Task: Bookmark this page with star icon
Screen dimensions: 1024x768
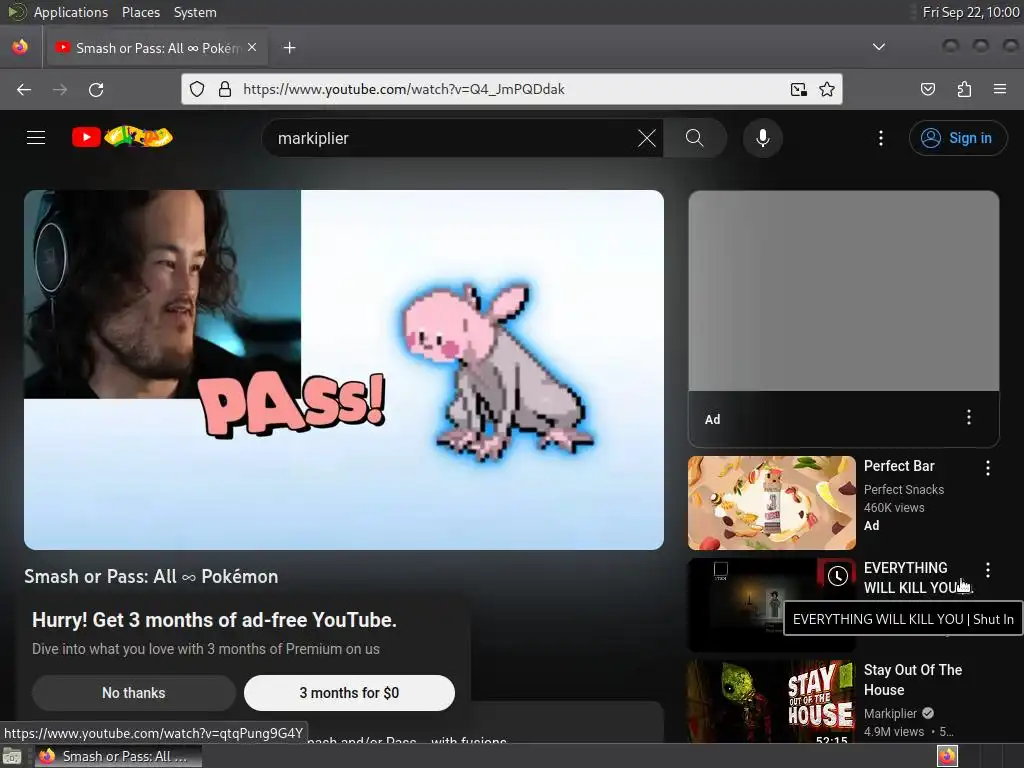Action: (x=827, y=89)
